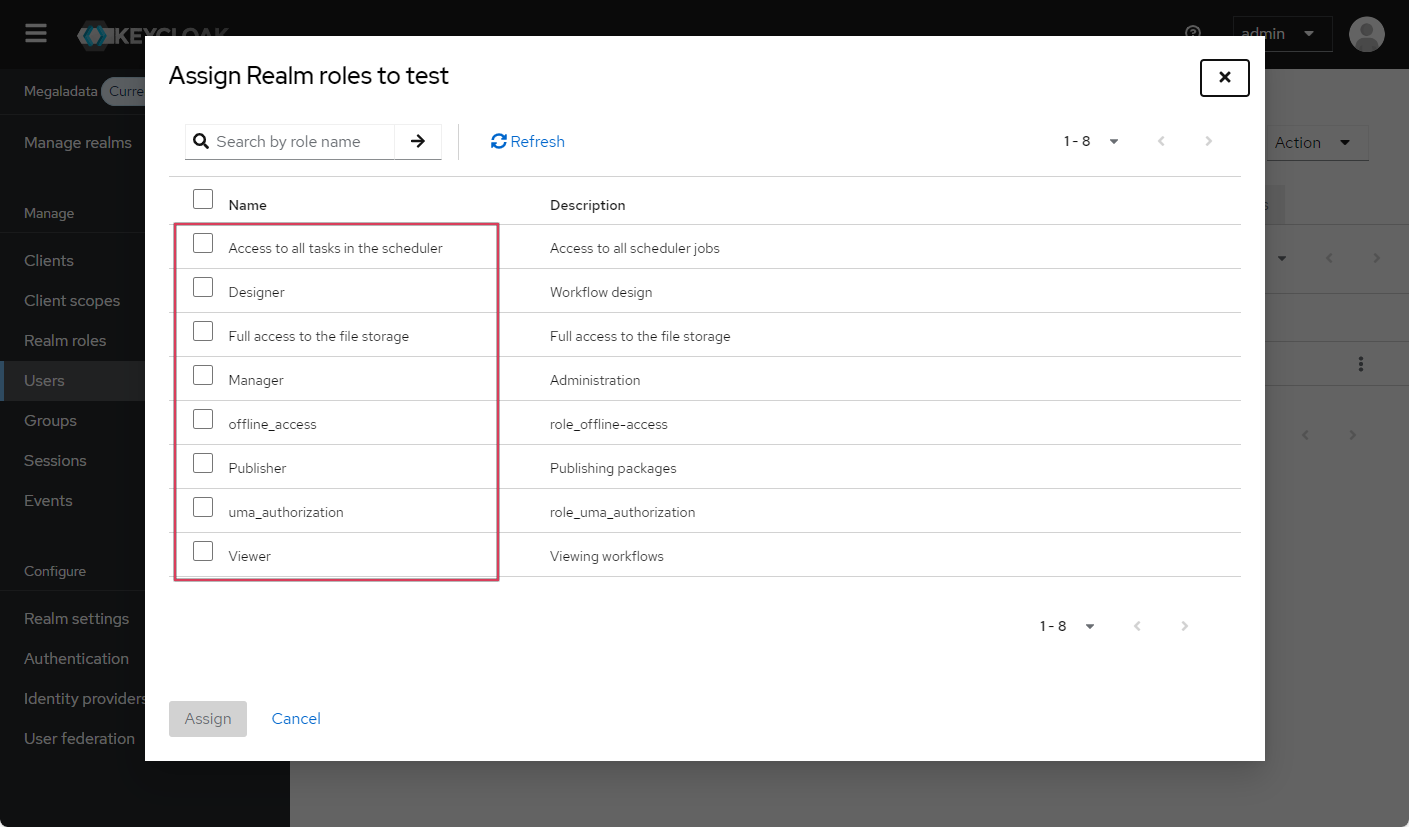The width and height of the screenshot is (1409, 827).
Task: Open Sessions in the sidebar
Action: pyautogui.click(x=55, y=460)
